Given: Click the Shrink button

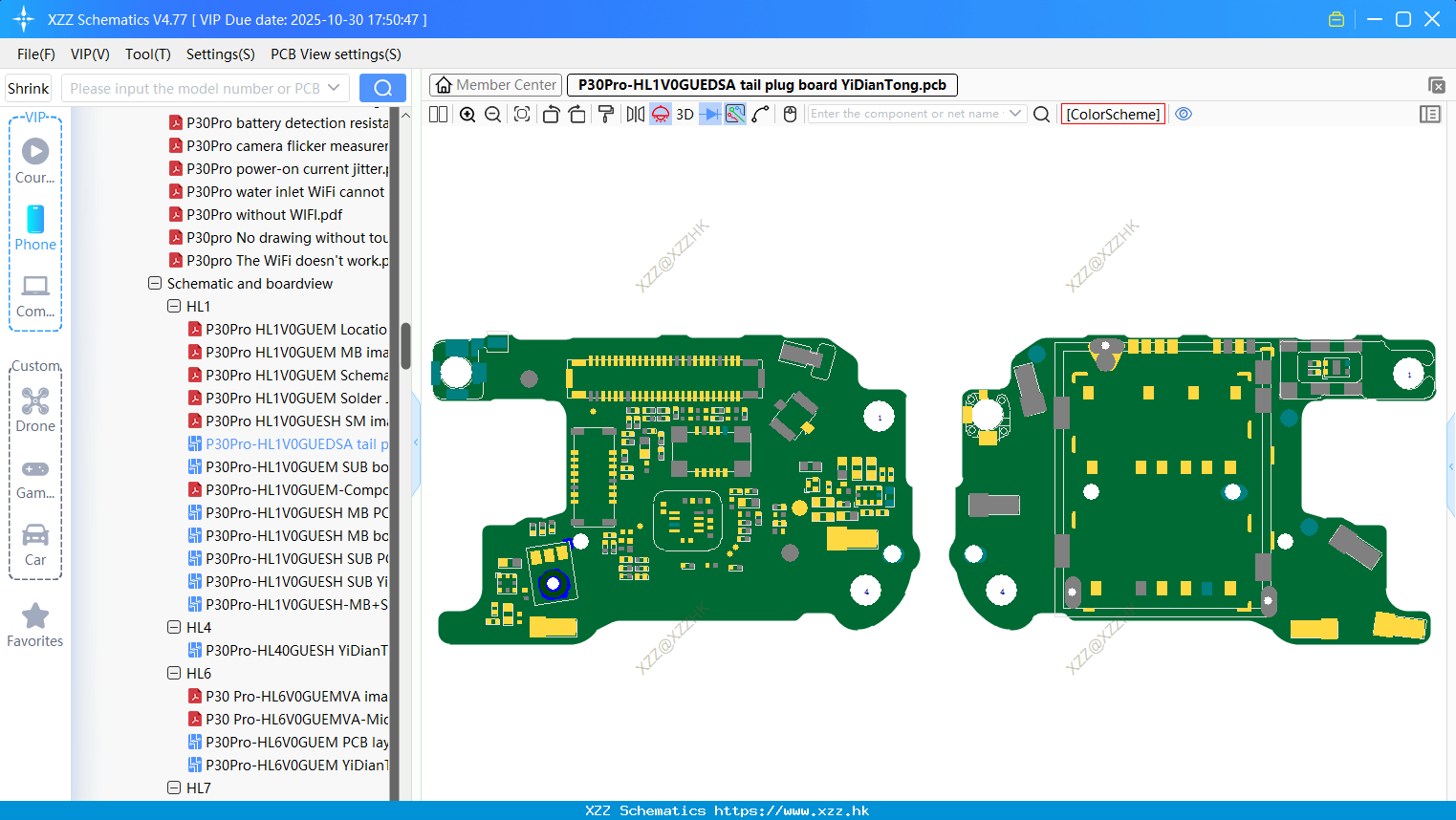Looking at the screenshot, I should 29,88.
